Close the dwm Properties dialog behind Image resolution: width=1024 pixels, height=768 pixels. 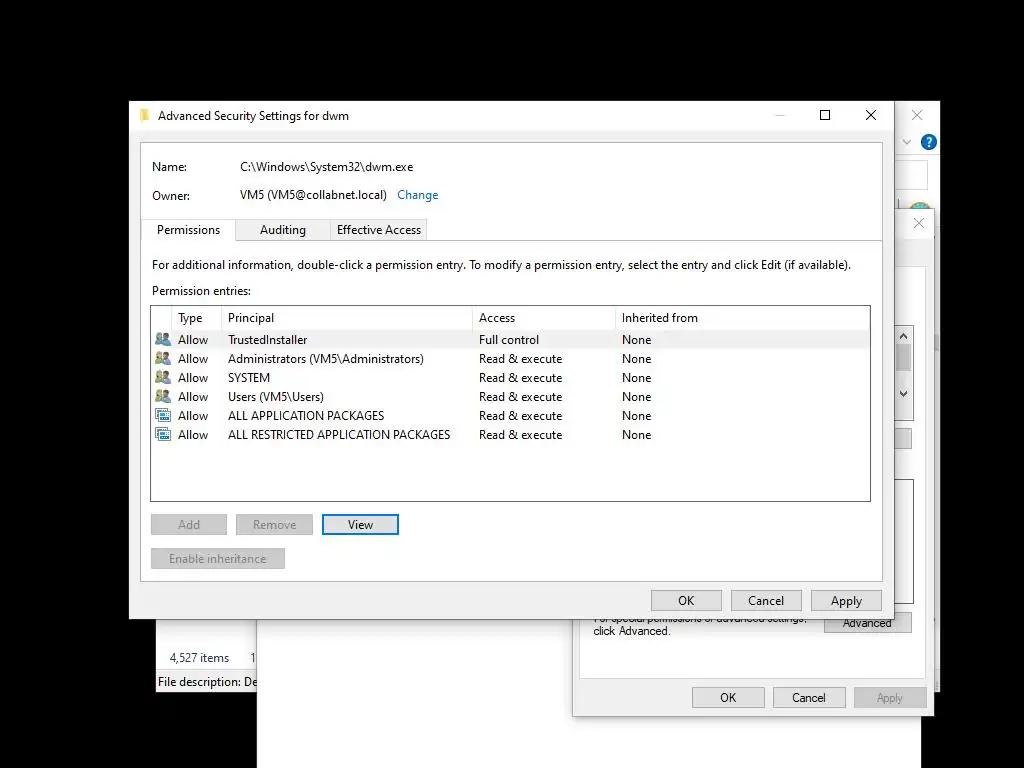tap(919, 223)
